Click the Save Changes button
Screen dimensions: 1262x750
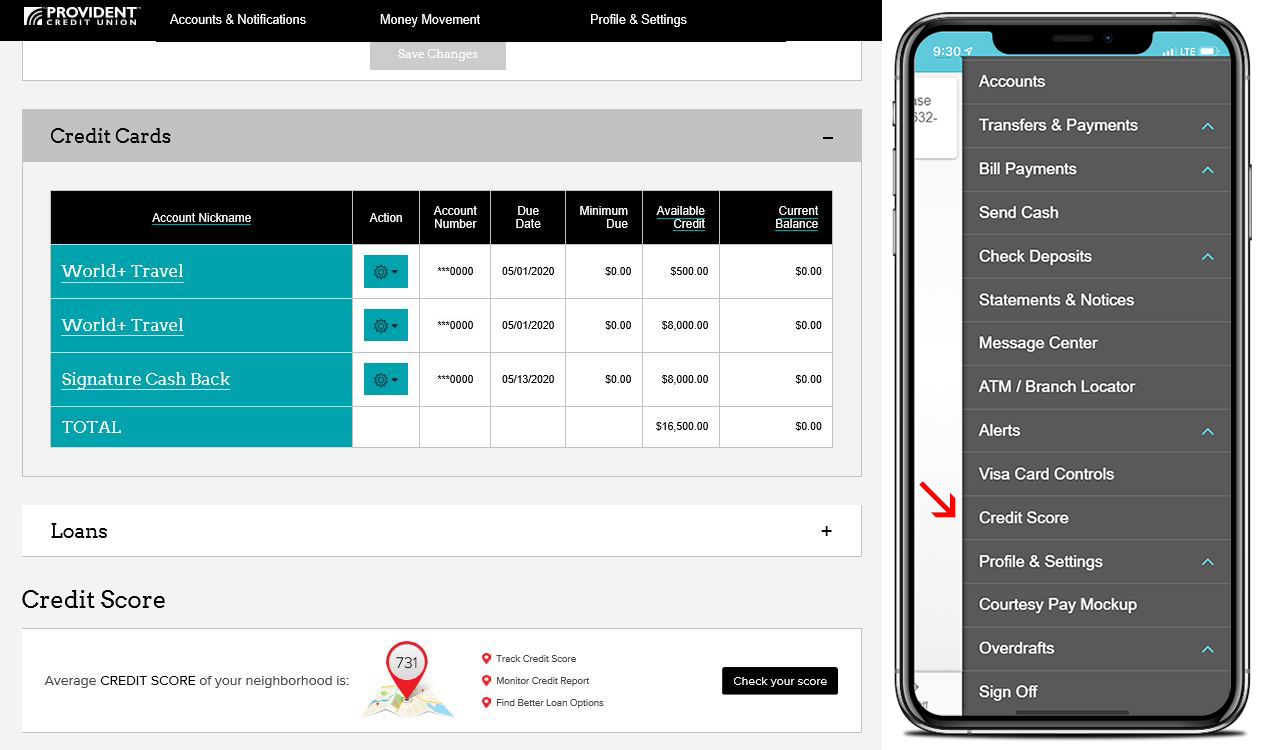438,54
